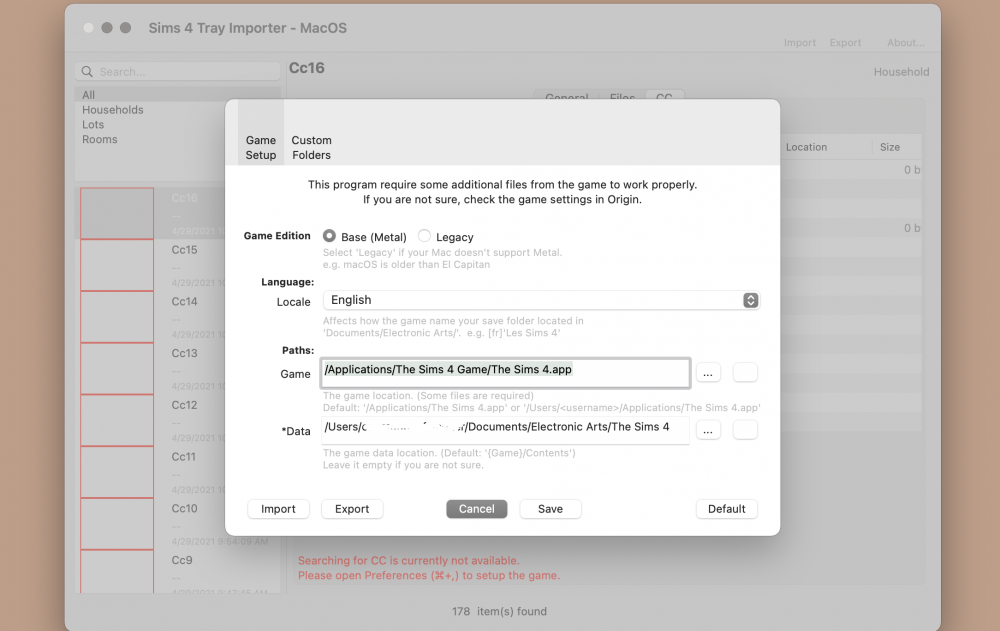Switch to the Custom Folders tab
The height and width of the screenshot is (631, 1000).
coord(311,147)
